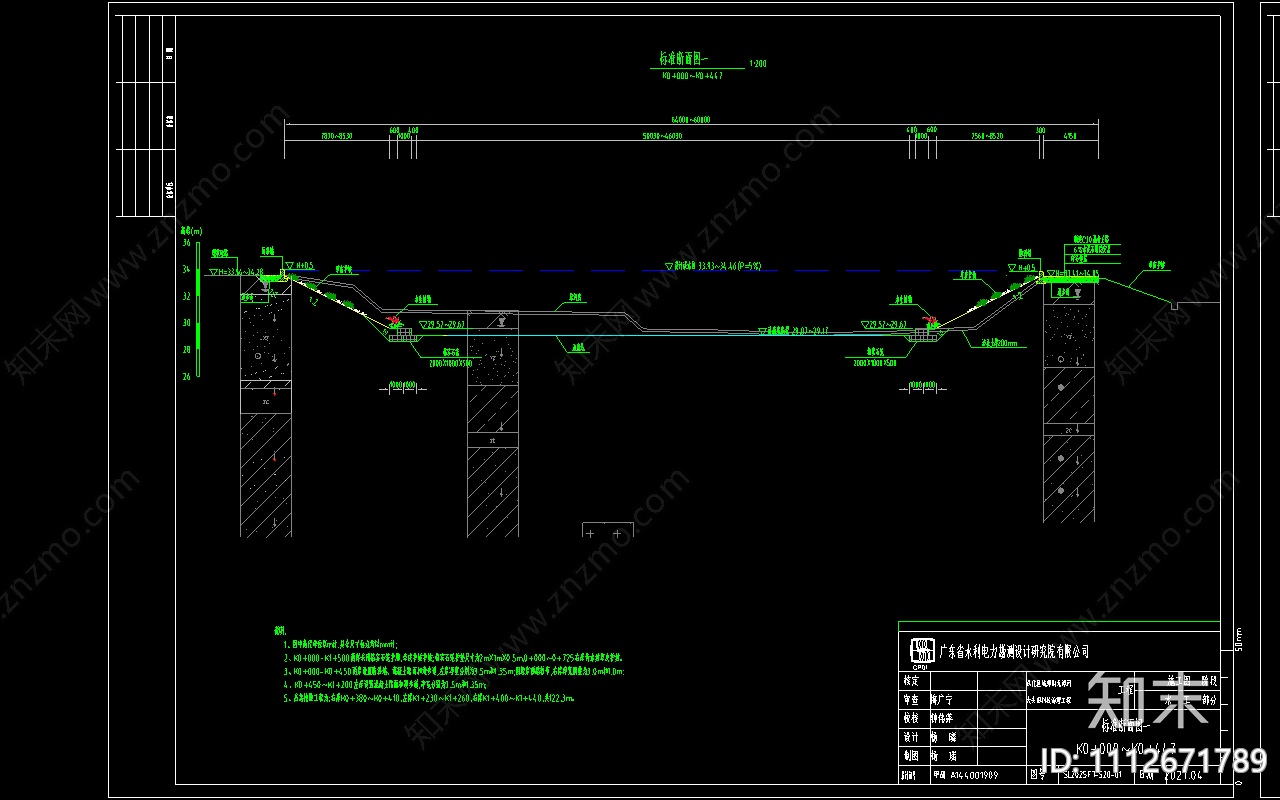
Task: Click the '图号' label in the title block
Action: click(1037, 774)
